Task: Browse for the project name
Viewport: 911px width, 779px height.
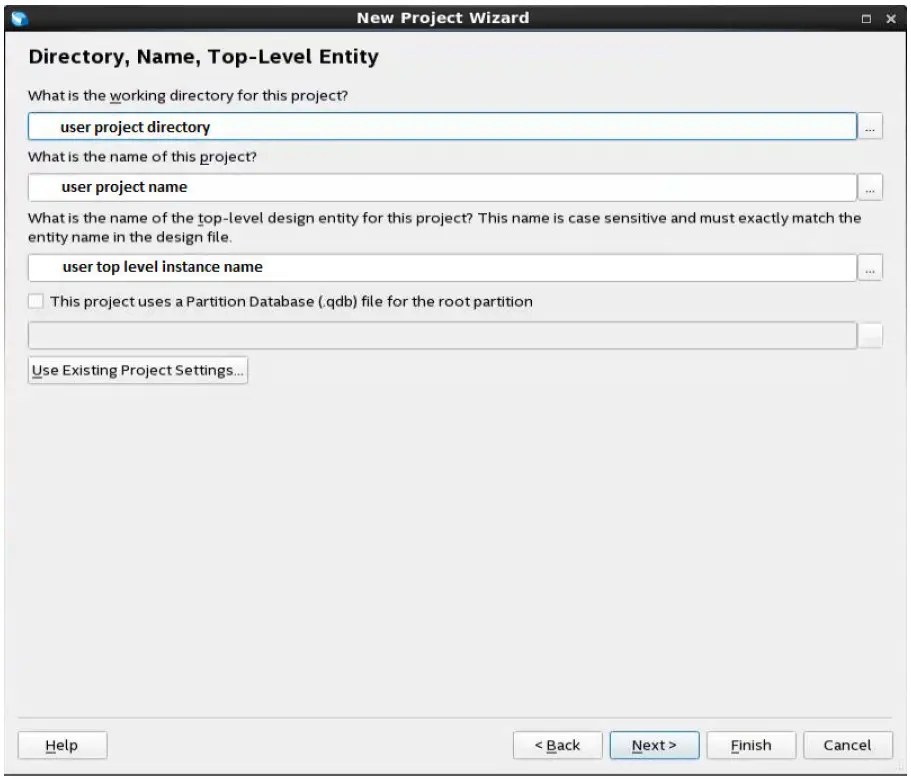Action: [x=870, y=188]
